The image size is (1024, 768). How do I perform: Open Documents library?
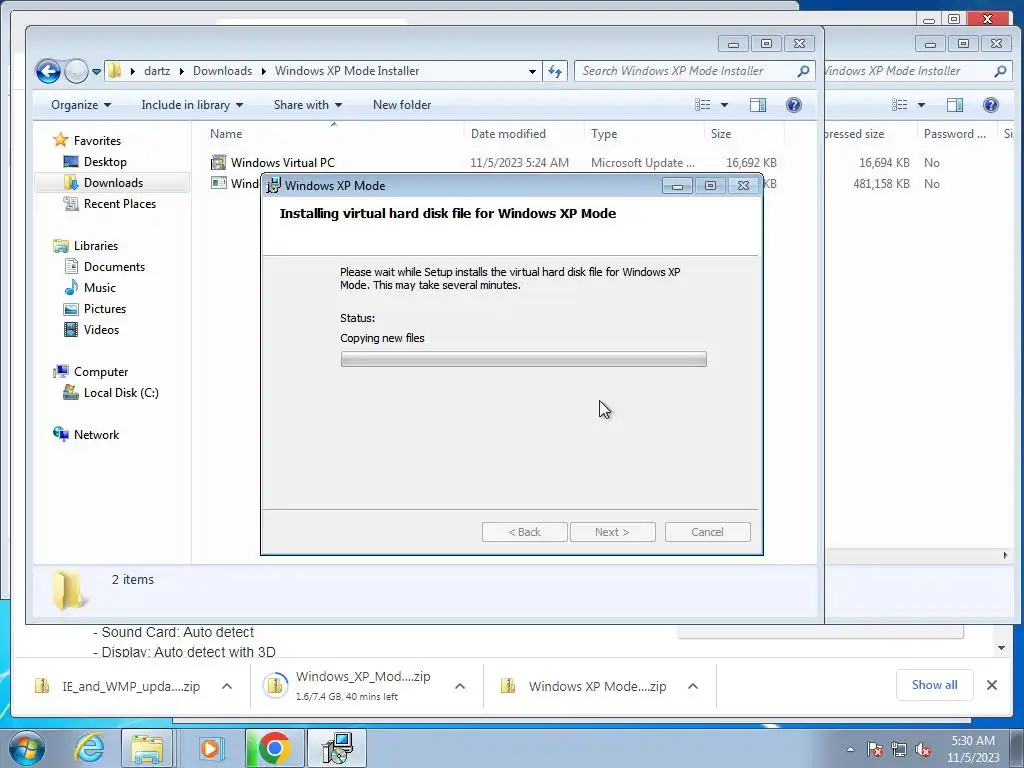[x=114, y=266]
